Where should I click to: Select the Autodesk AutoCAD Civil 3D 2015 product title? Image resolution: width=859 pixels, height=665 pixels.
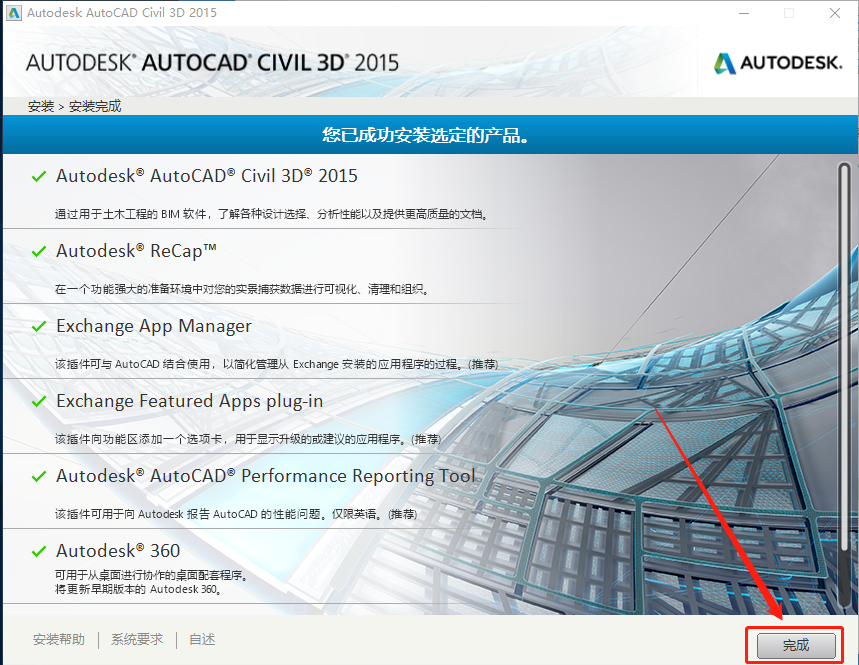click(207, 176)
